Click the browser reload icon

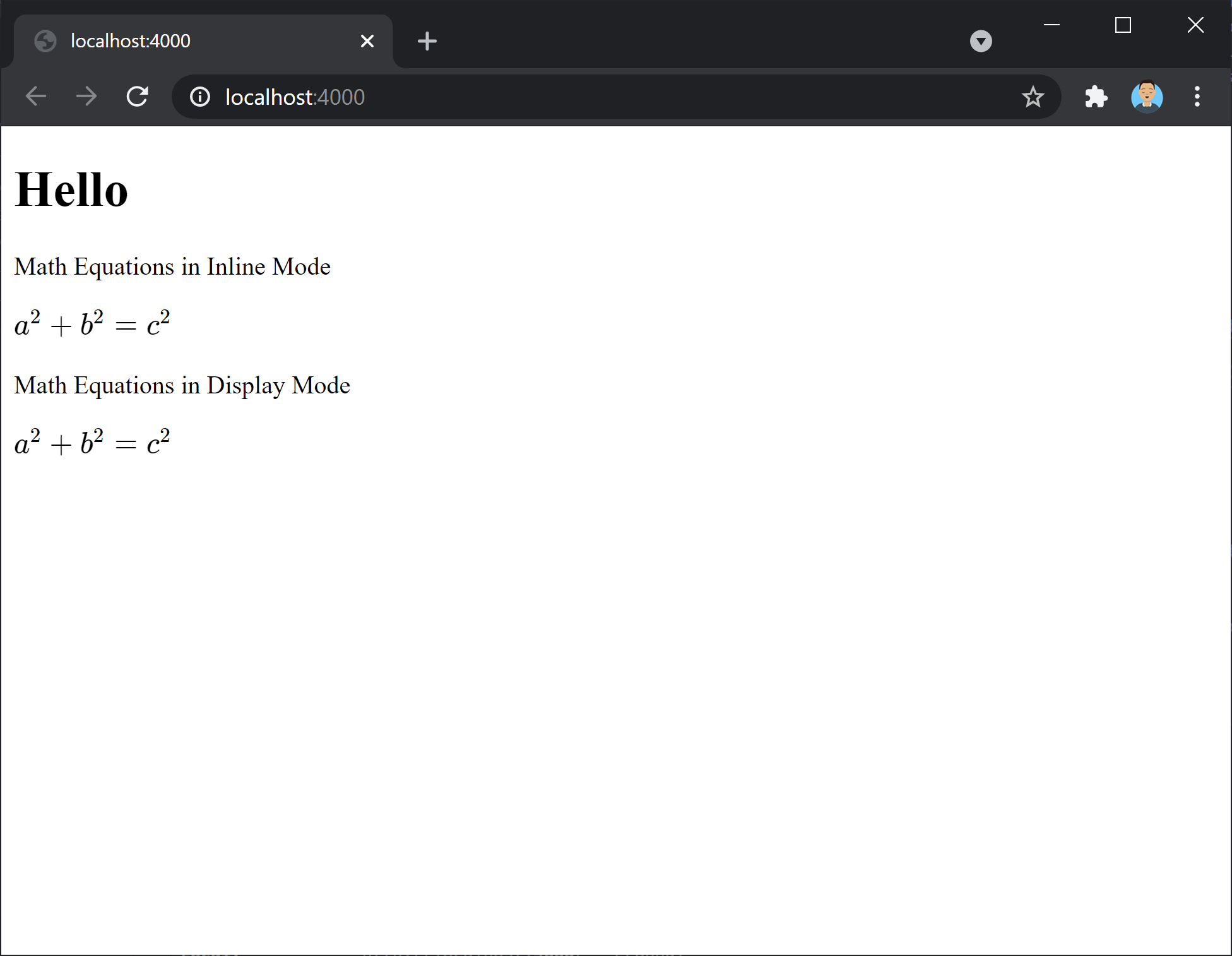[138, 97]
